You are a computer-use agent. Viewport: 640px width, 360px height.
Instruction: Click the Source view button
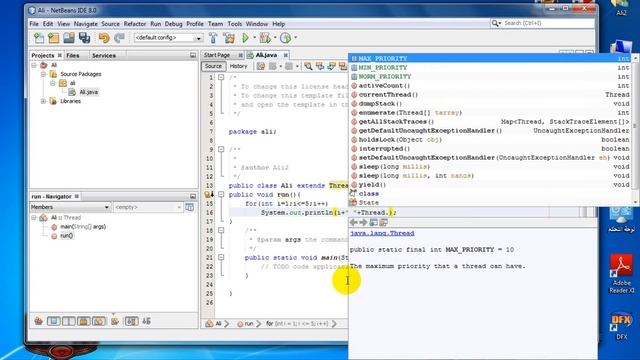pyautogui.click(x=213, y=66)
